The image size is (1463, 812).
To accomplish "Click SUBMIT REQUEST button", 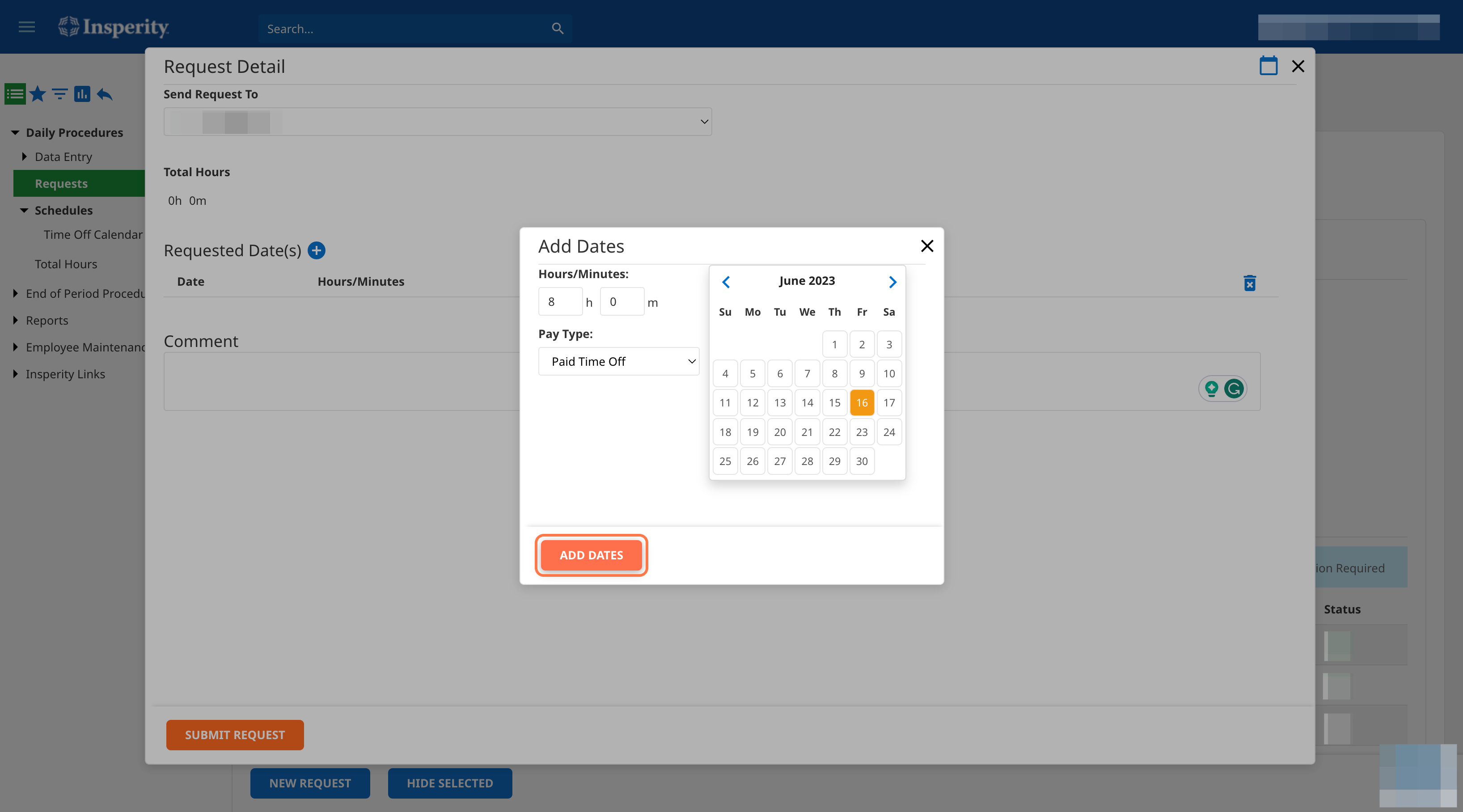I will 235,735.
